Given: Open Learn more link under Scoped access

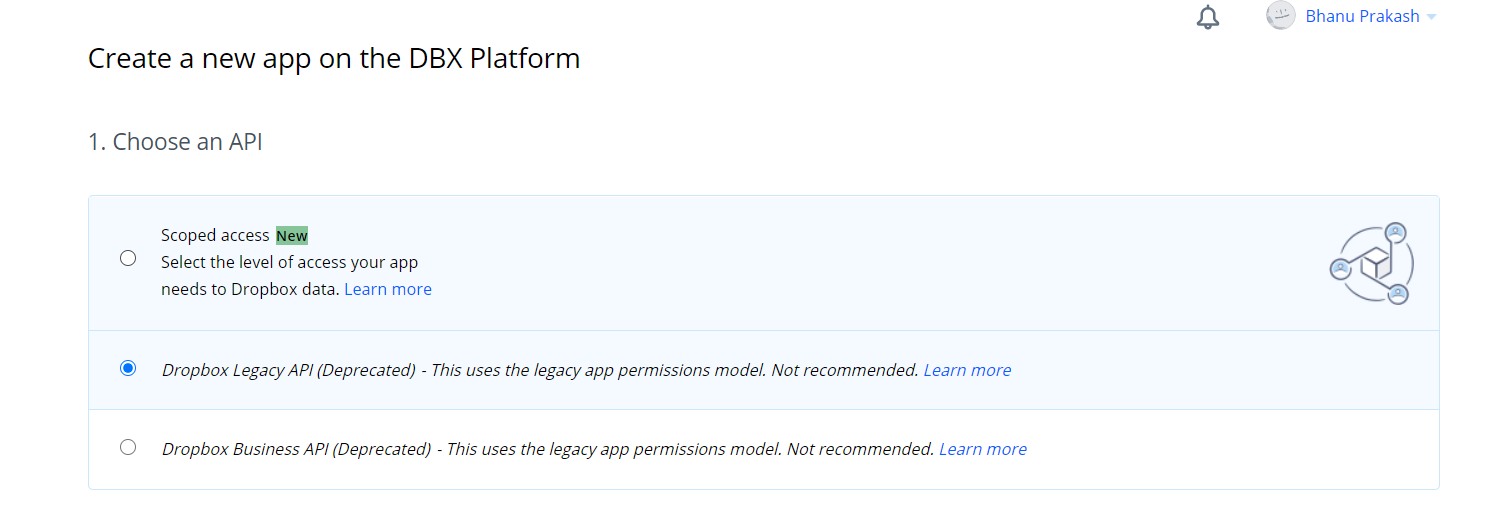Looking at the screenshot, I should pos(388,289).
